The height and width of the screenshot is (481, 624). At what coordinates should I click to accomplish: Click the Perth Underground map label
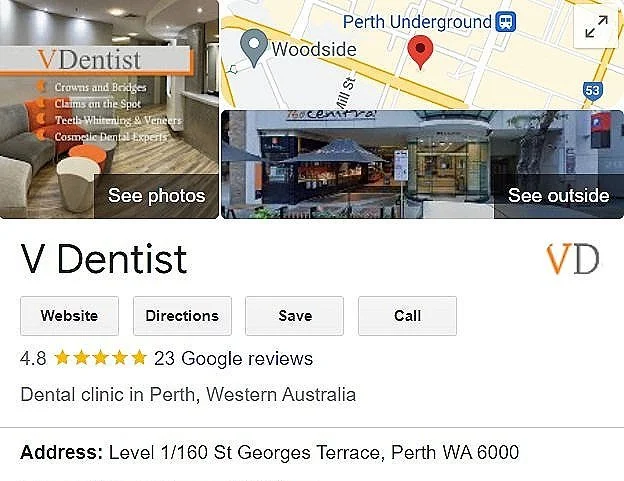[x=417, y=22]
